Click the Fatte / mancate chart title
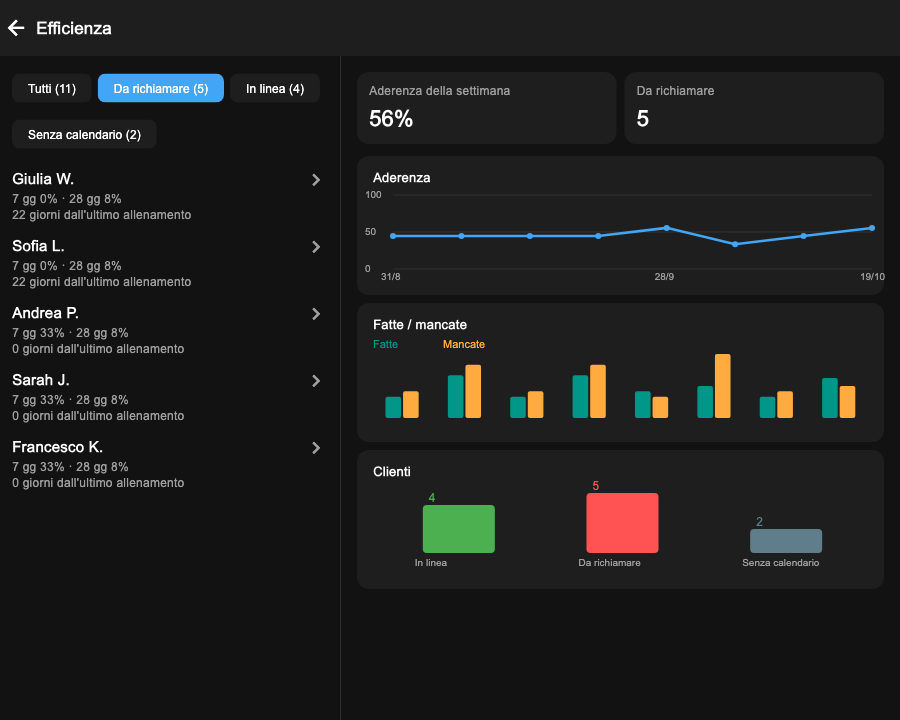Screen dimensions: 900x720 (420, 325)
